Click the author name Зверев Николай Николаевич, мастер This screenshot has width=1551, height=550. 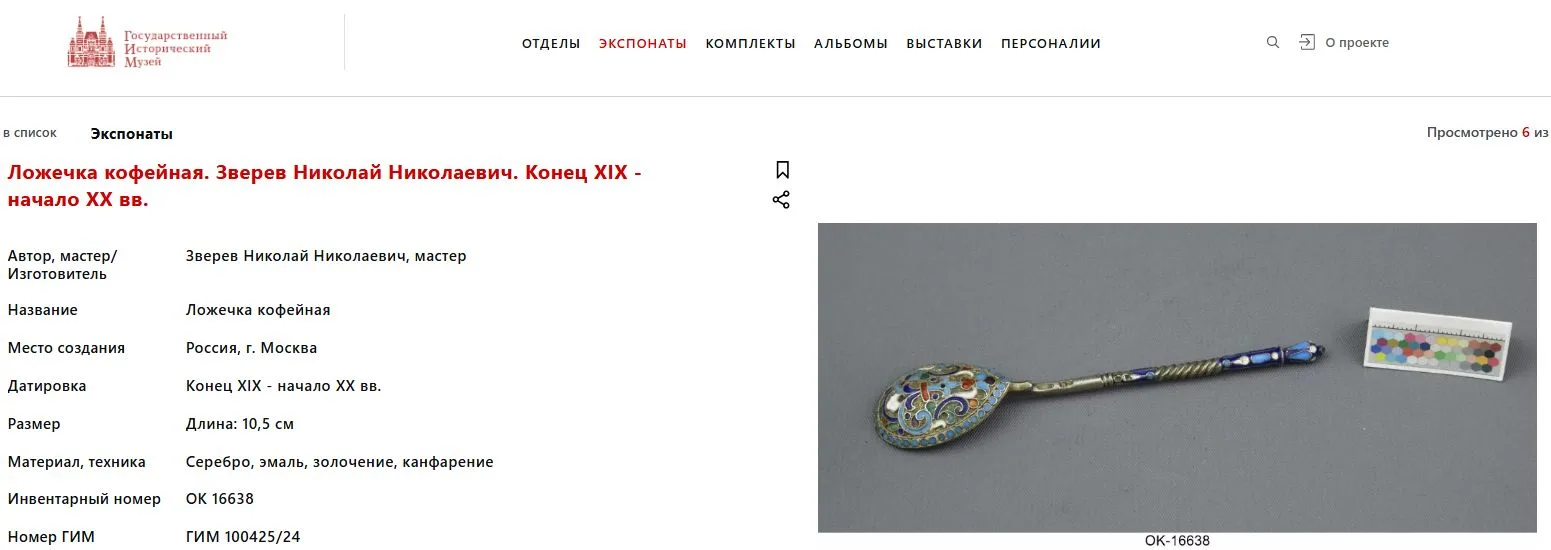point(326,256)
